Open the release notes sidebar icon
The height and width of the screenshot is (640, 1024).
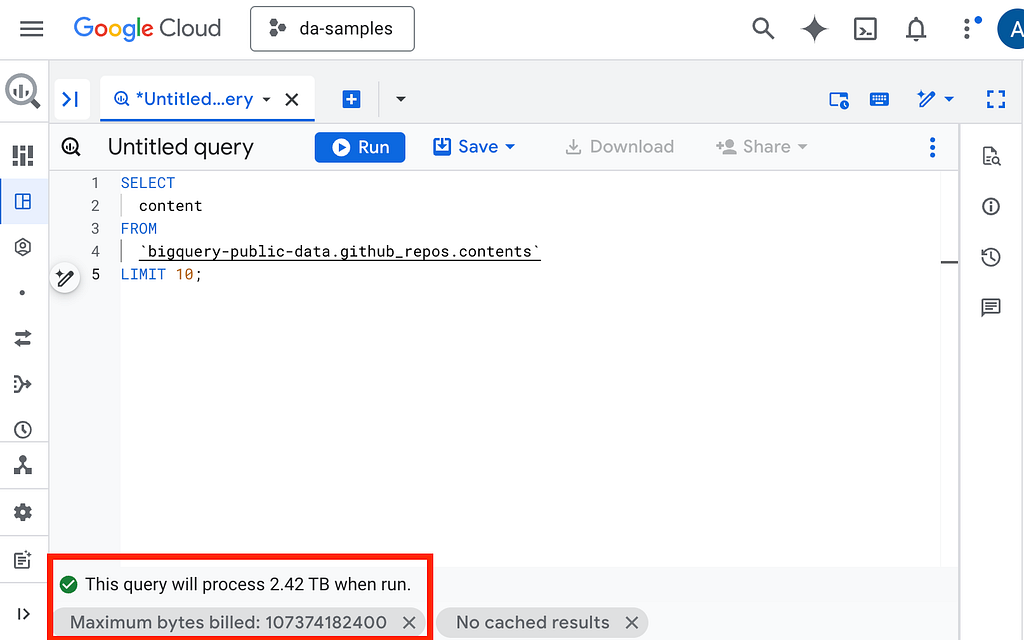point(23,560)
